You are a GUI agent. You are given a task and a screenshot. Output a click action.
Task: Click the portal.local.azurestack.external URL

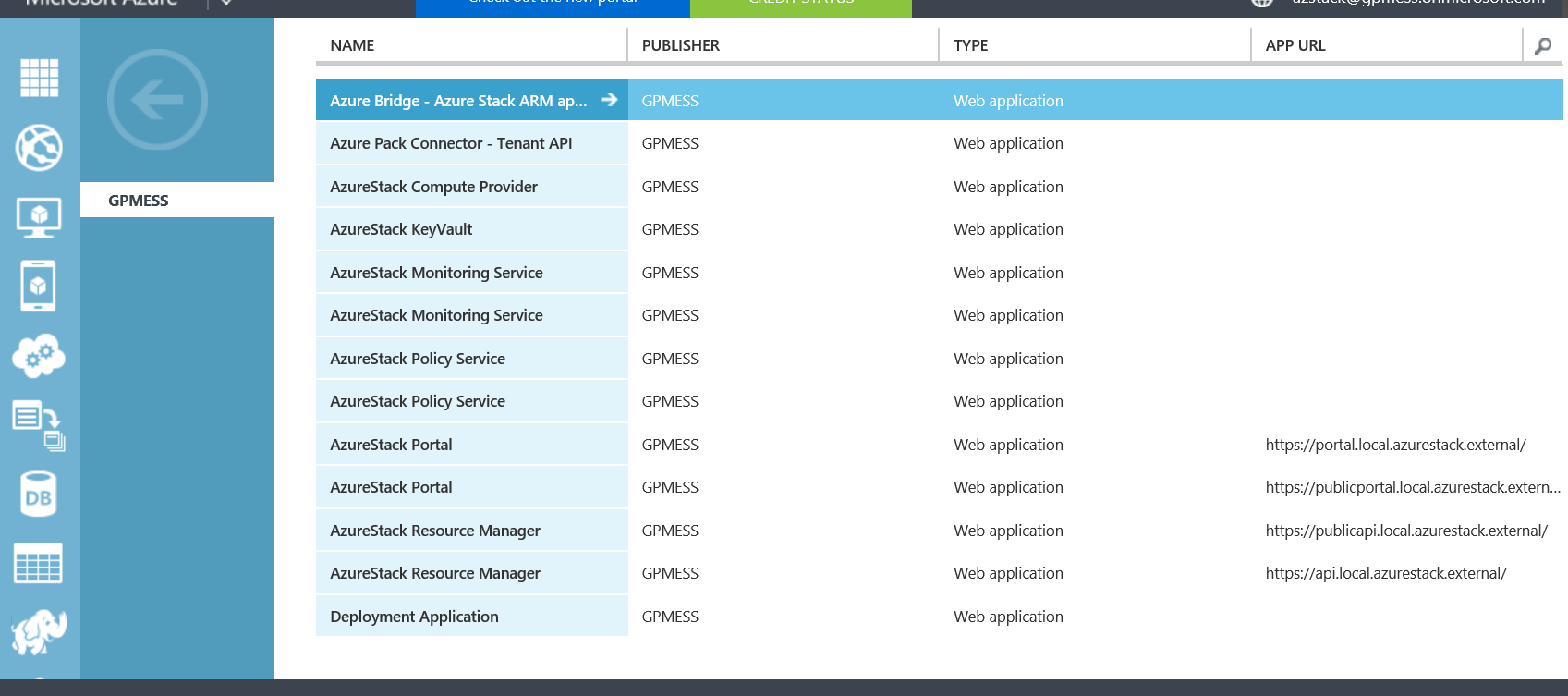click(x=1395, y=445)
